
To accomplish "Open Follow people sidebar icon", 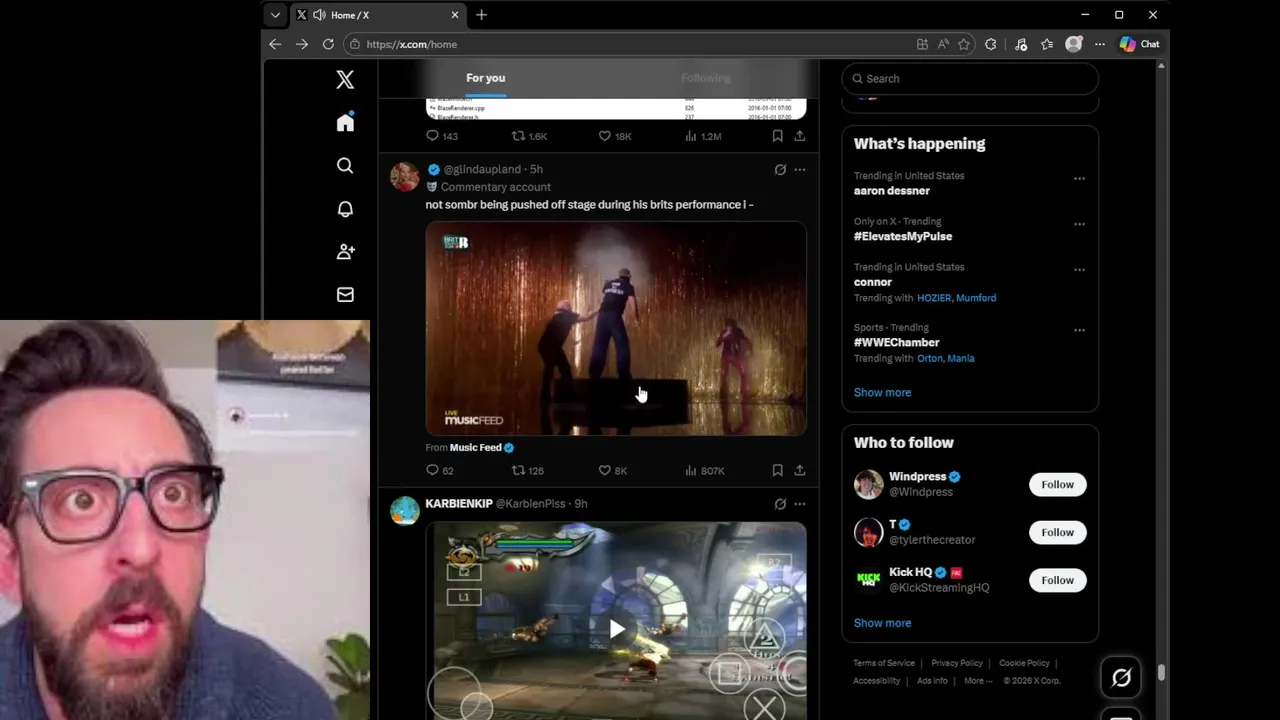I will click(345, 252).
